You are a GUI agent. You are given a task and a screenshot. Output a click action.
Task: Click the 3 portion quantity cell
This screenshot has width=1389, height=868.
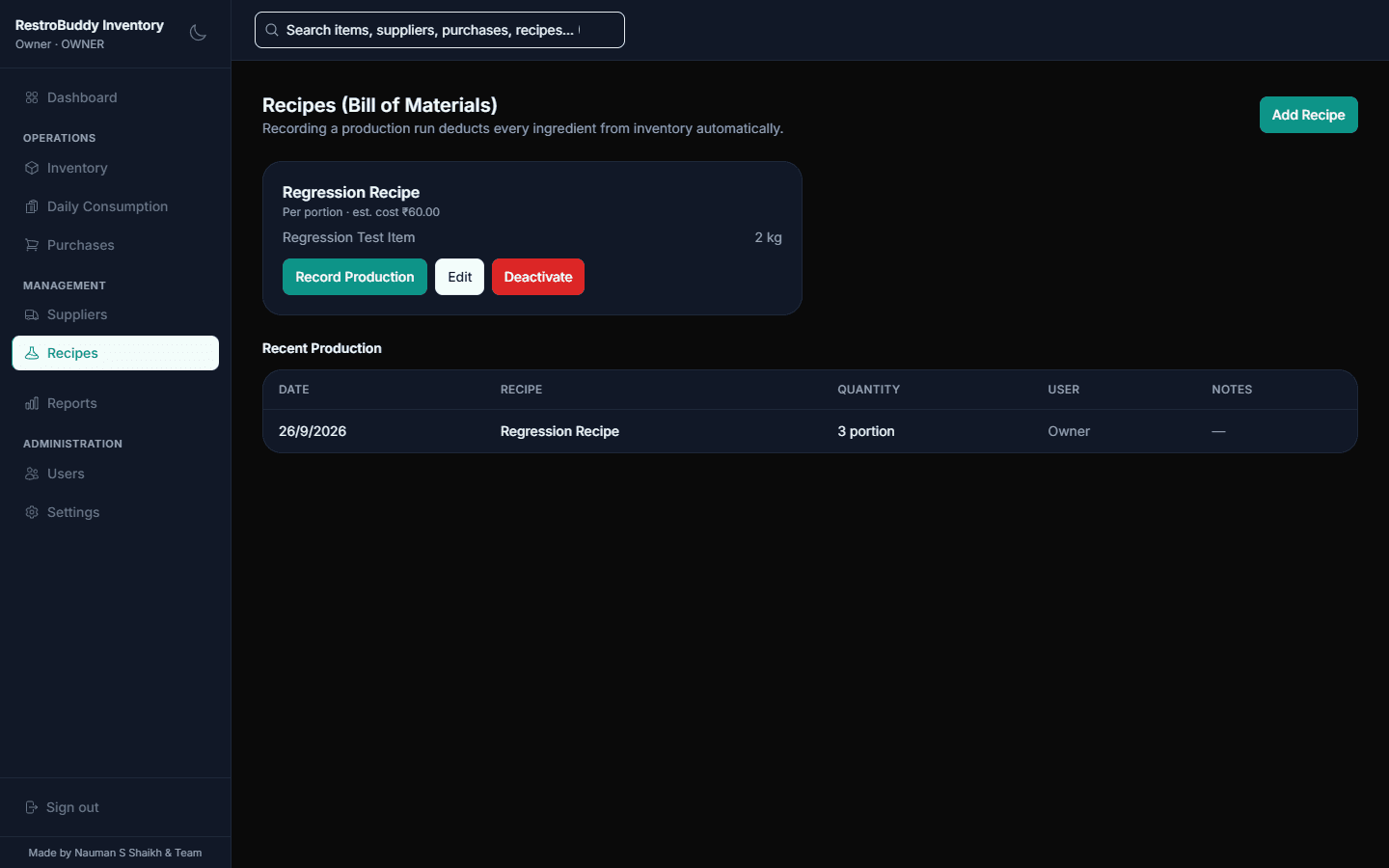point(866,431)
